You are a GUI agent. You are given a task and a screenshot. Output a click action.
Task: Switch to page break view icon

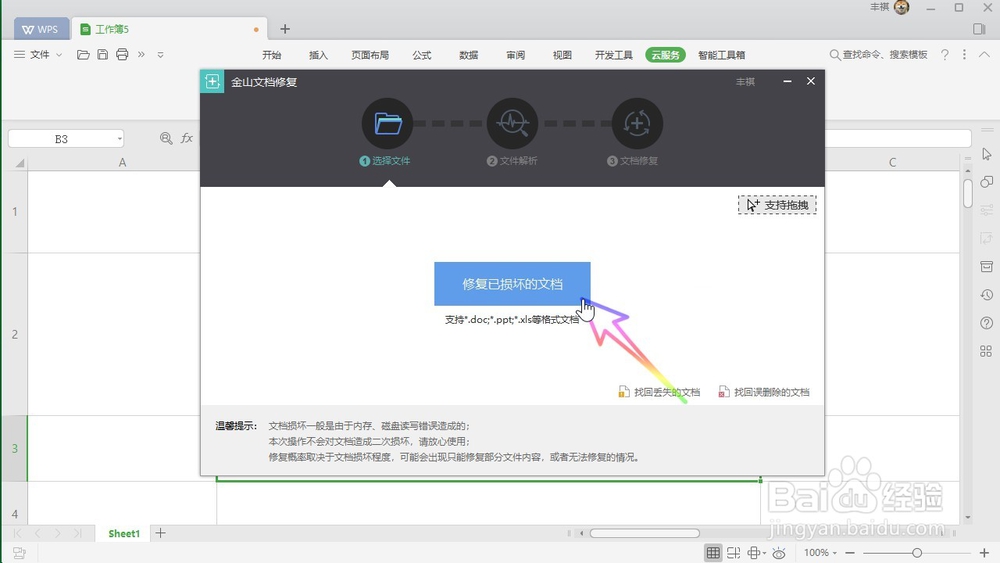pos(733,553)
